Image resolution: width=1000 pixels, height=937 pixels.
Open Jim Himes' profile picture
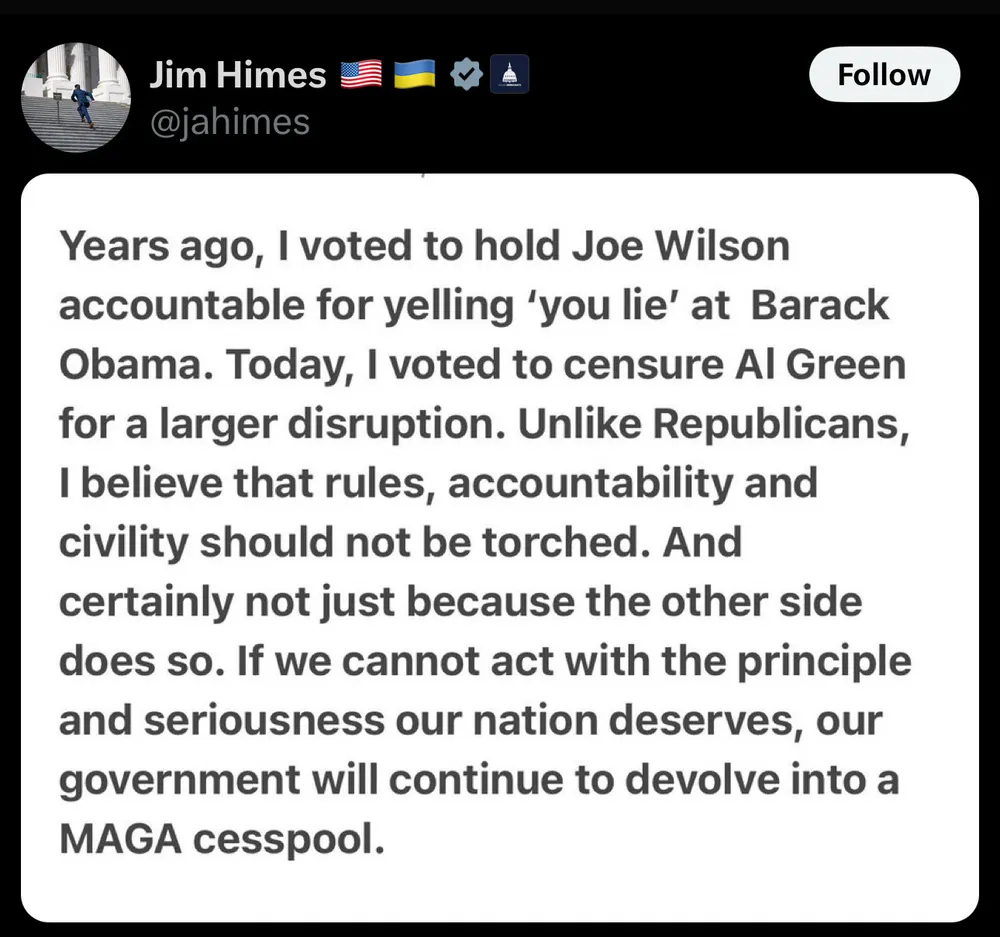tap(77, 98)
